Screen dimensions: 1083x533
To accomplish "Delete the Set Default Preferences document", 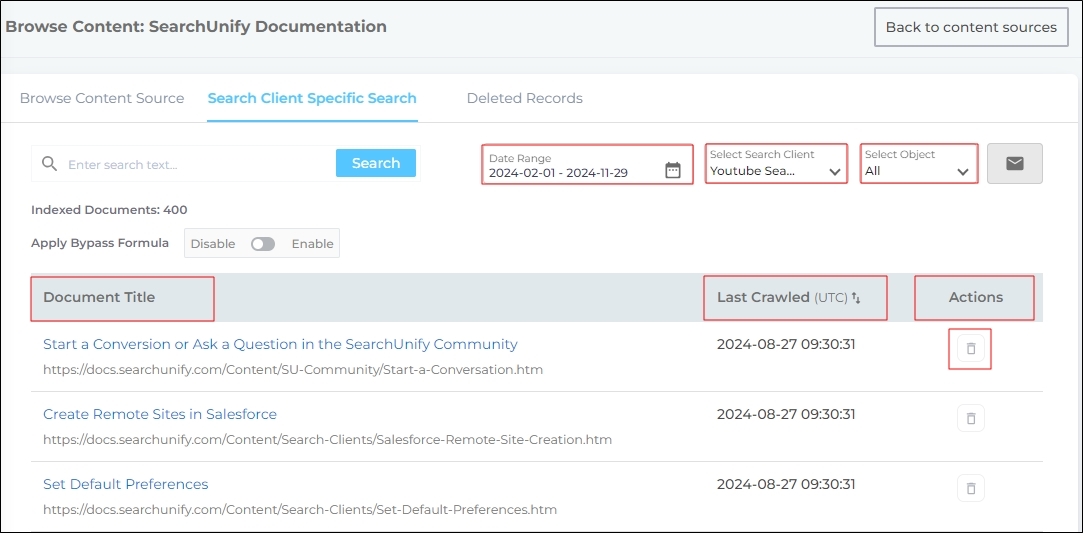I will click(970, 488).
